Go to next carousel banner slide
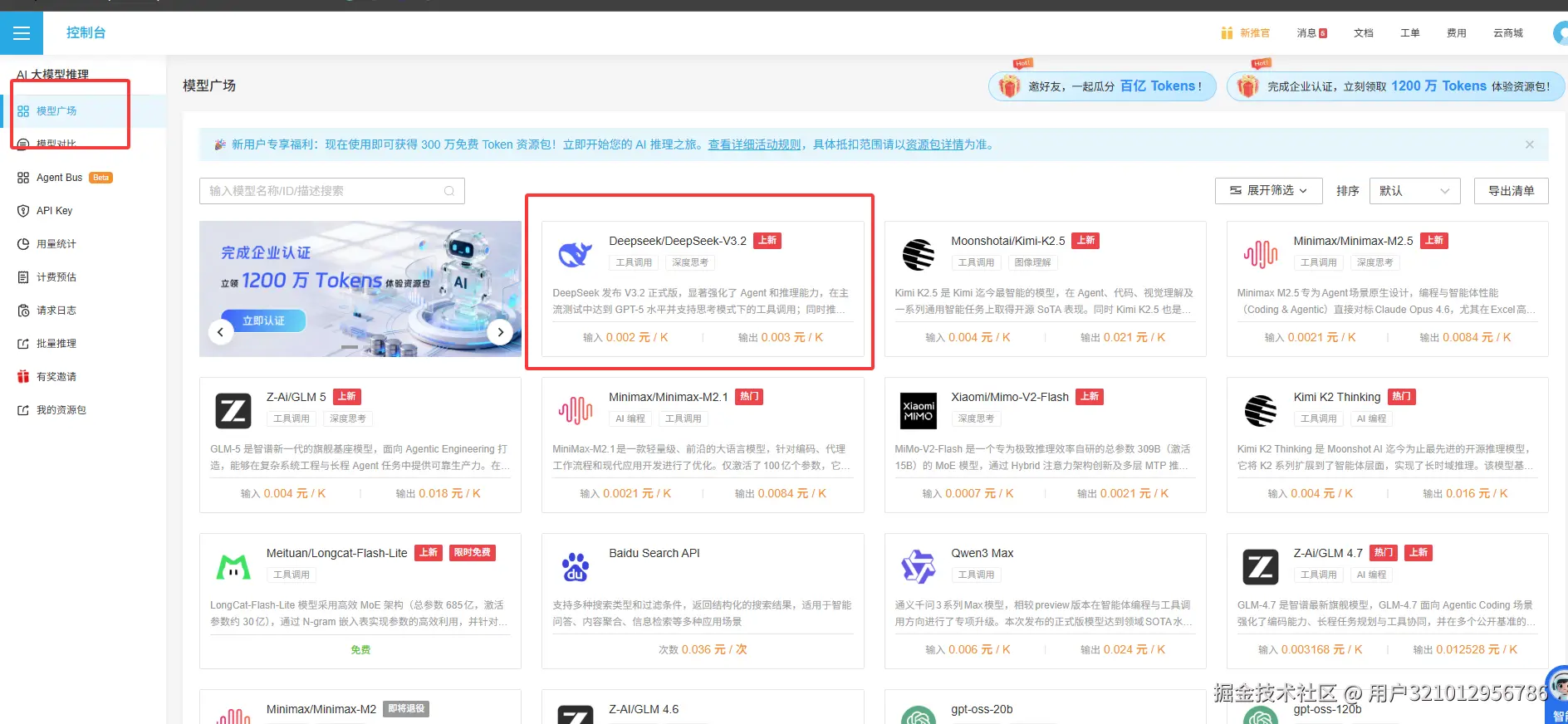Viewport: 1568px width, 724px height. [500, 332]
